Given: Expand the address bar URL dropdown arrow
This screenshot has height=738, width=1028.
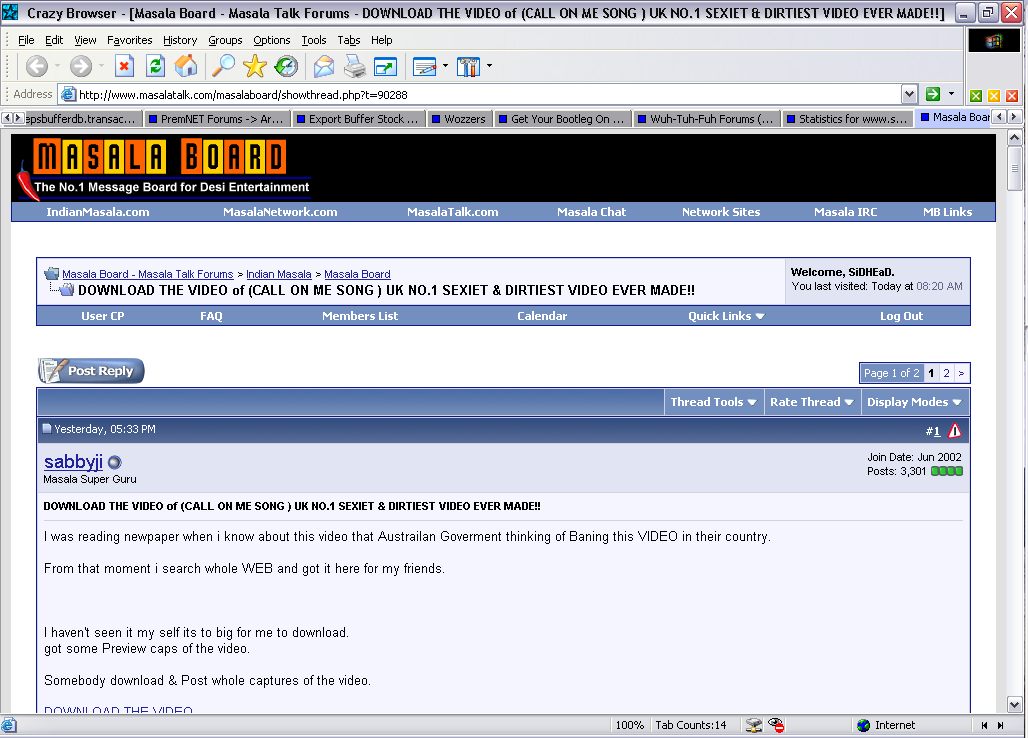Looking at the screenshot, I should [909, 94].
